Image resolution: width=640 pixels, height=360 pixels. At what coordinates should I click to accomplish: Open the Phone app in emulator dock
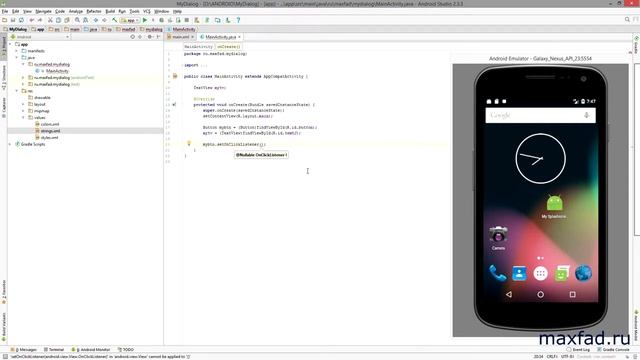click(498, 273)
